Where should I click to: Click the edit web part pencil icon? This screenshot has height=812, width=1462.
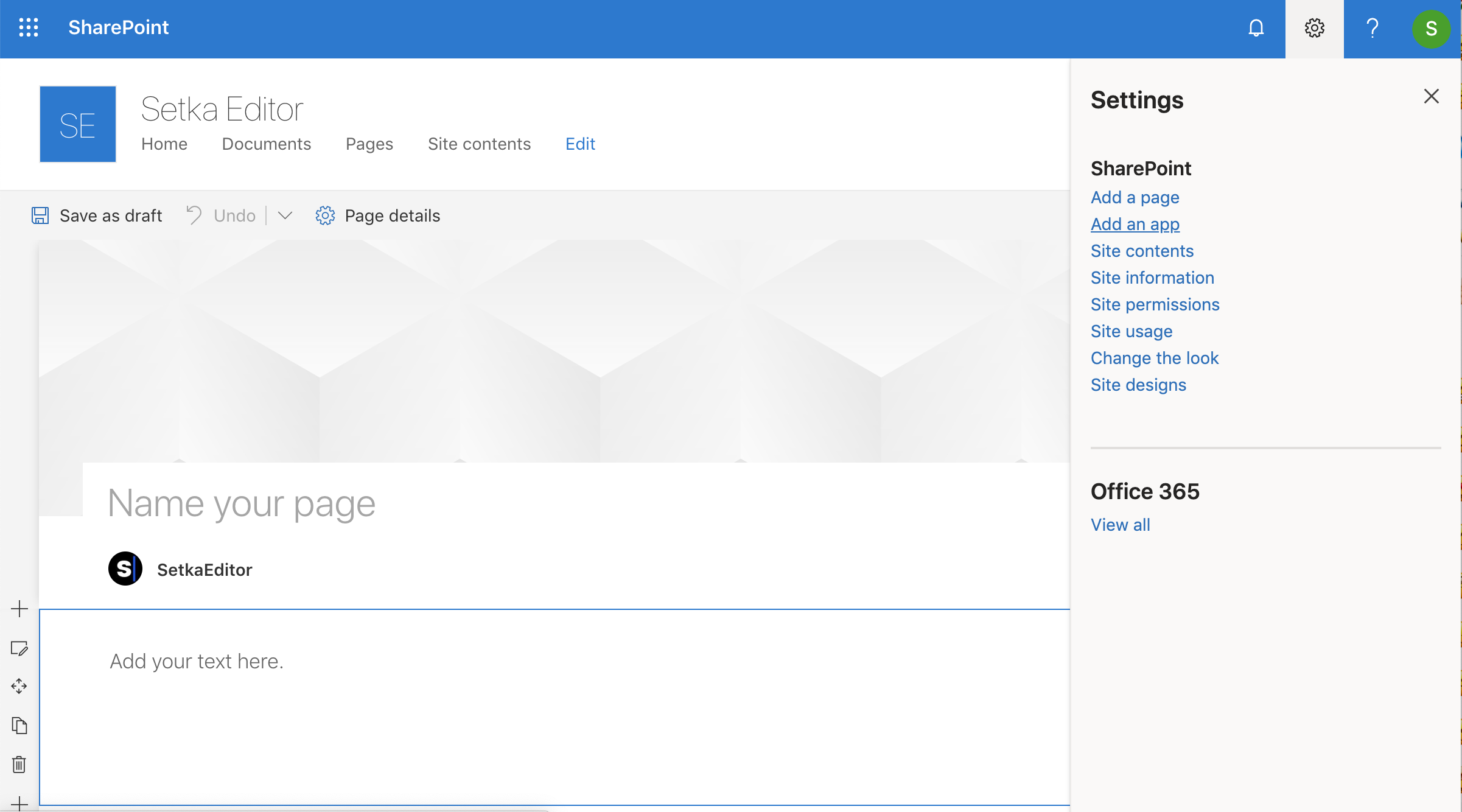pos(19,648)
